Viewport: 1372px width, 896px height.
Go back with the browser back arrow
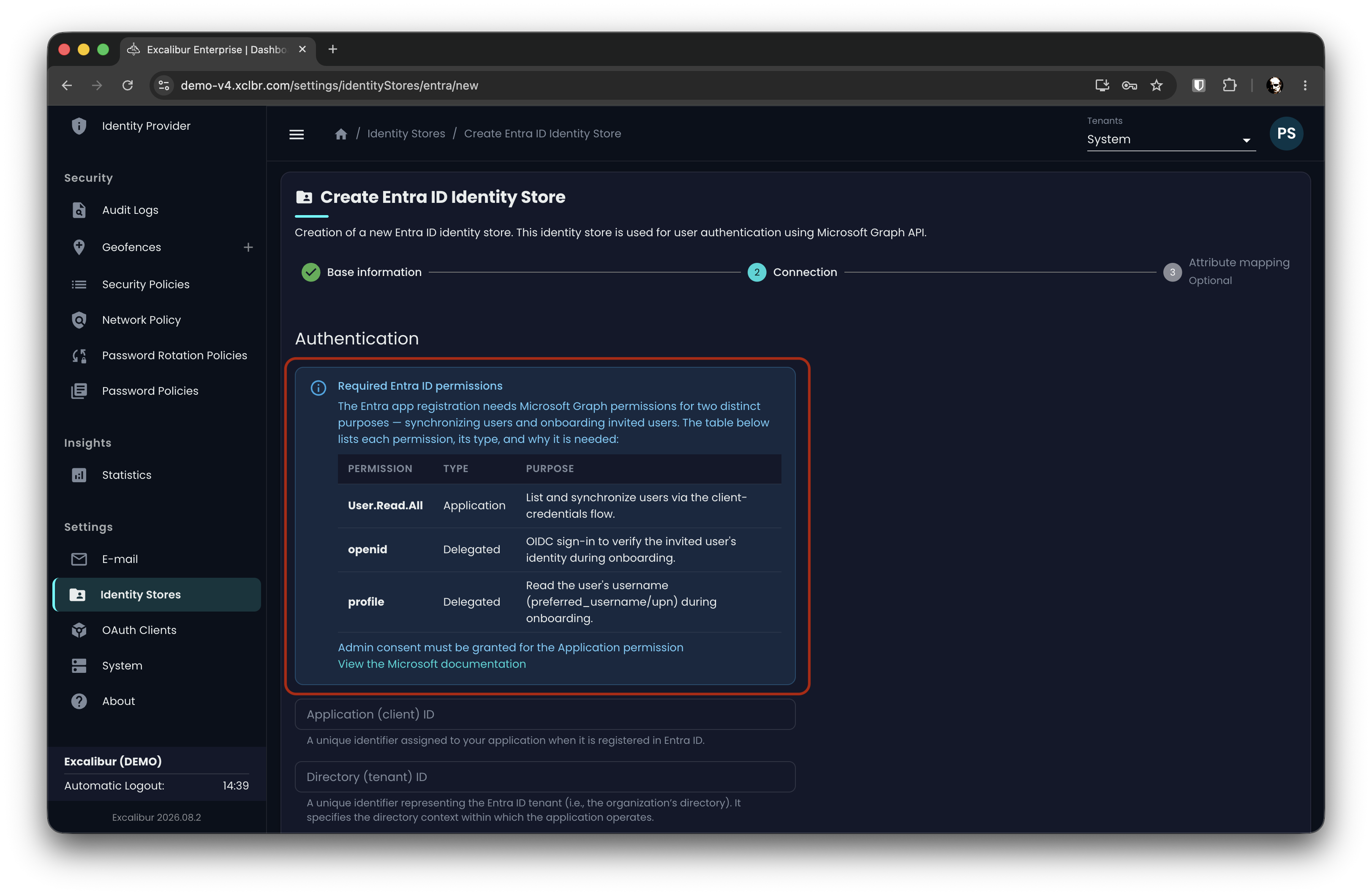pos(67,85)
